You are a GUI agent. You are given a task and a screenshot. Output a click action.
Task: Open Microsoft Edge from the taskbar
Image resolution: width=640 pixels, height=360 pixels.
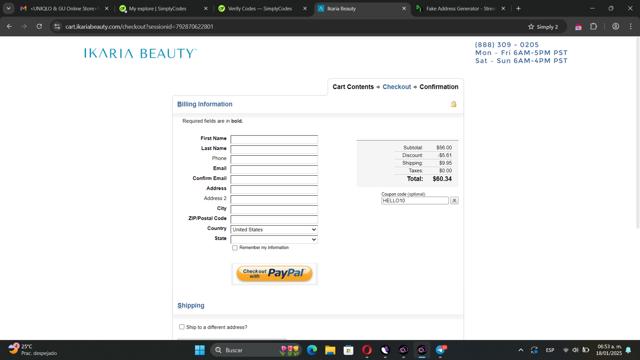pos(312,350)
